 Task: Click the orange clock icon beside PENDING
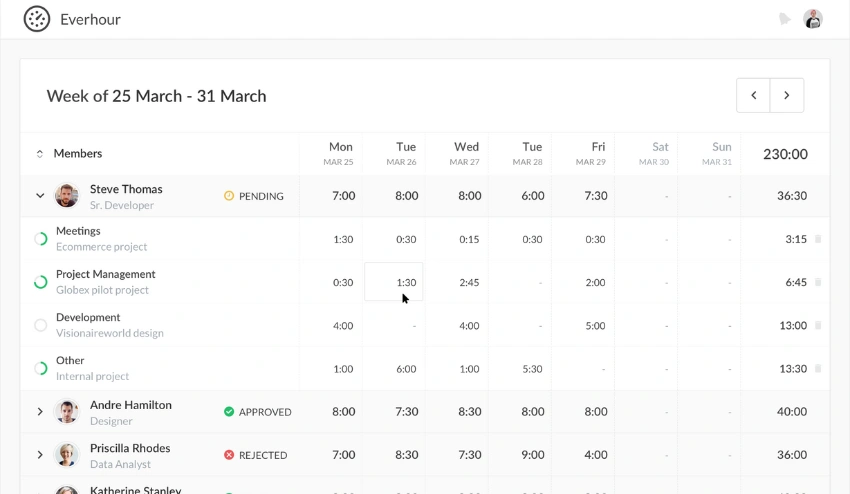click(x=229, y=196)
